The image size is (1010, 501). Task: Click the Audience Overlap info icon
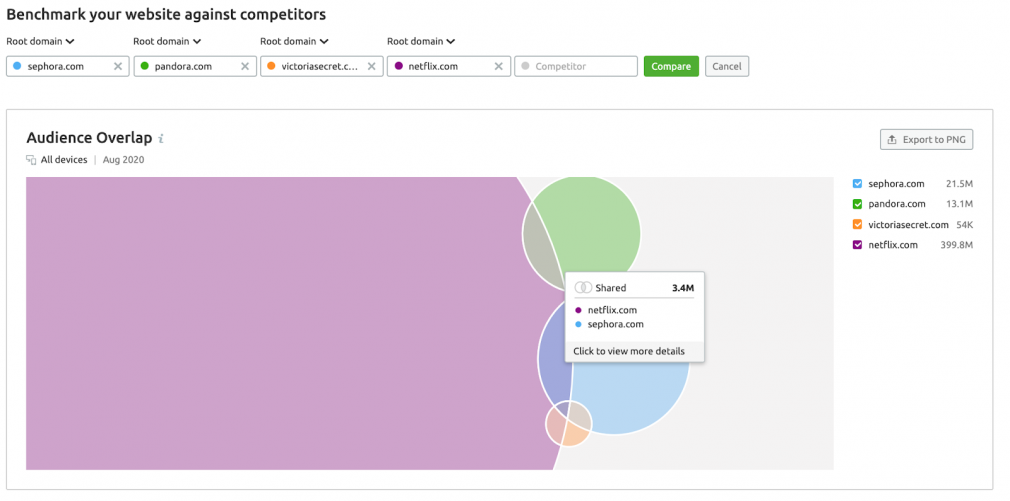pos(161,138)
